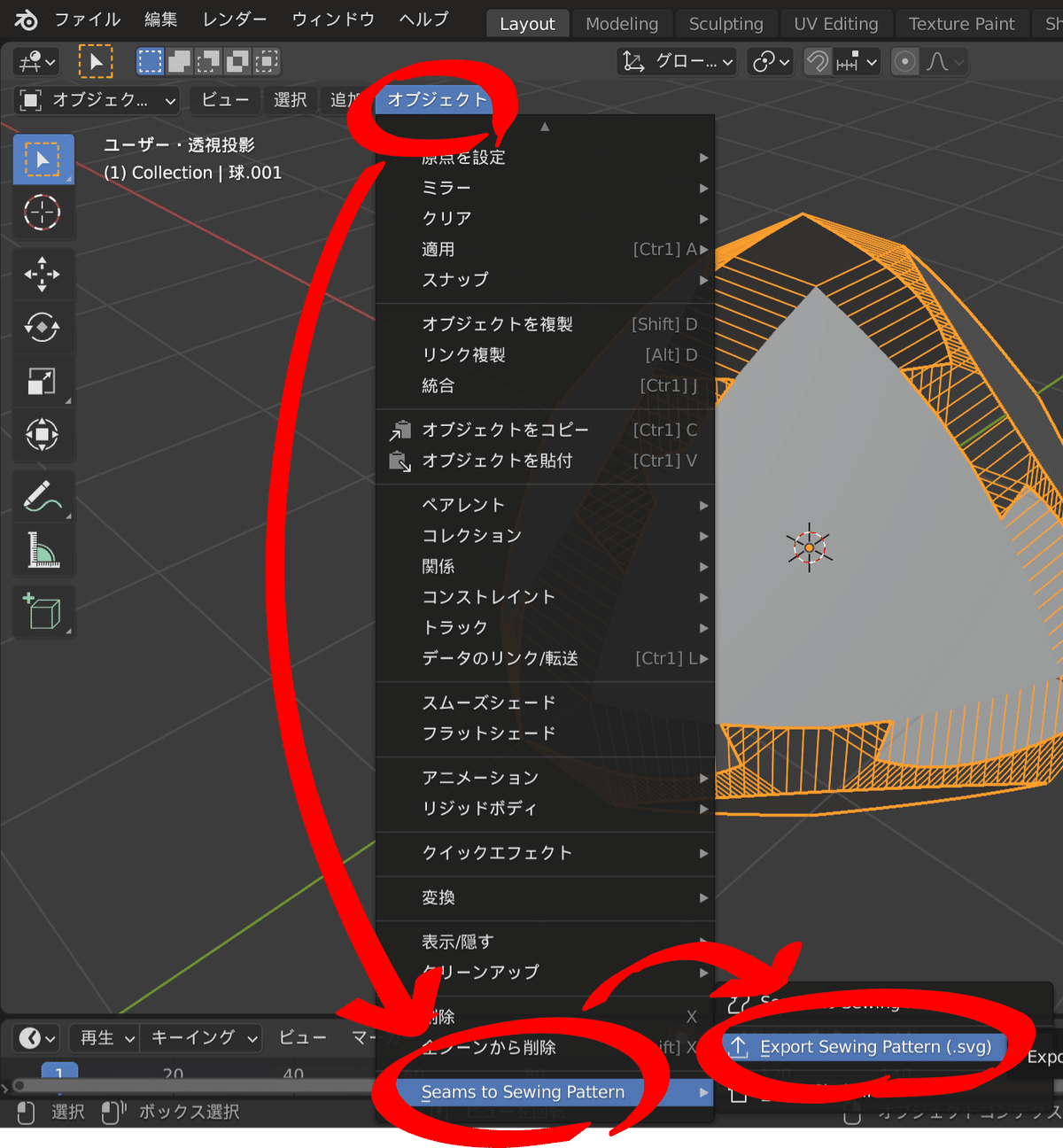Viewport: 1063px width, 1148px height.
Task: Select the Transform tool
Action: pos(43,435)
